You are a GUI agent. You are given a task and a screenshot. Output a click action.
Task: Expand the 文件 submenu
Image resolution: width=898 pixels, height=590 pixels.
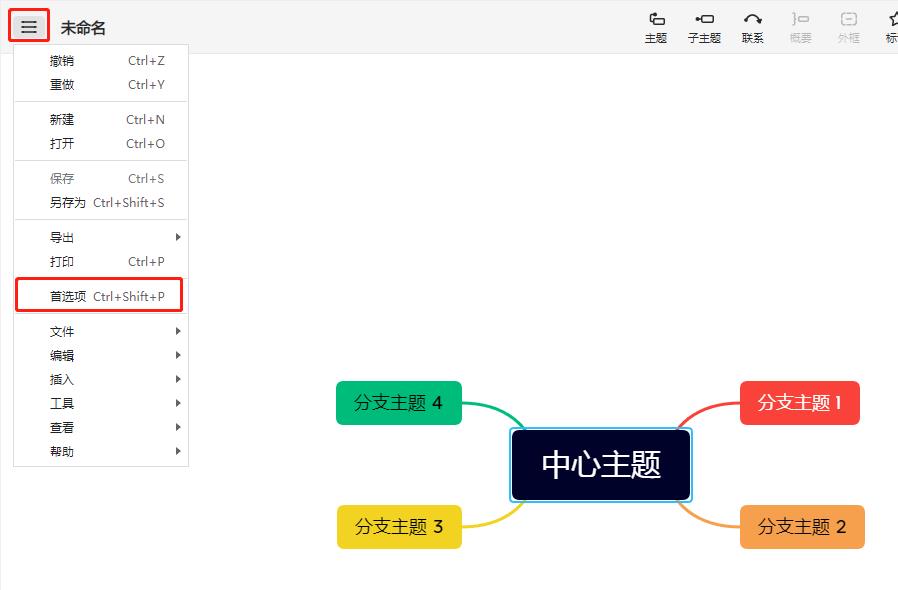101,332
